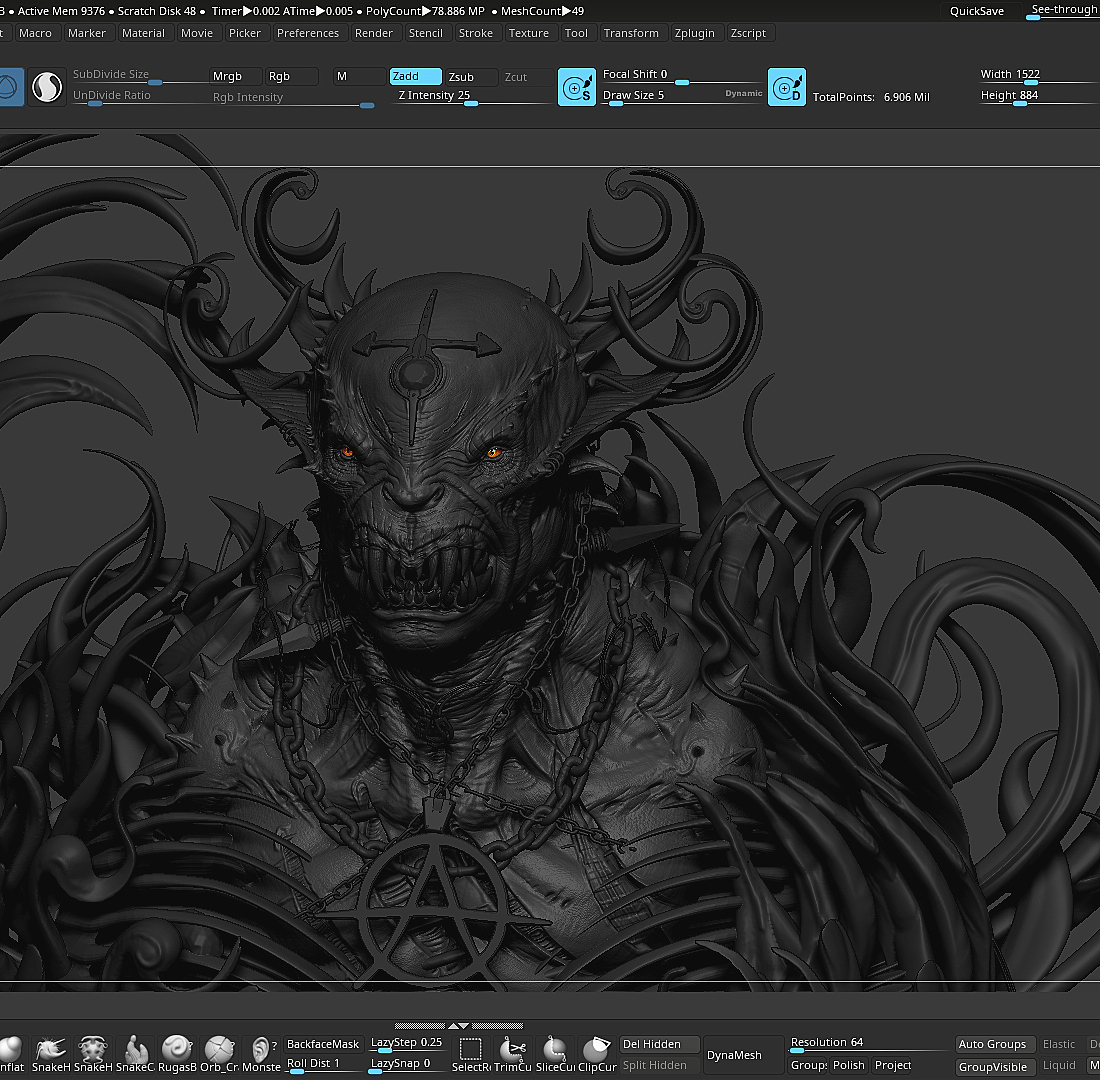Toggle Dynamic draw size
The image size is (1100, 1080).
click(x=743, y=93)
